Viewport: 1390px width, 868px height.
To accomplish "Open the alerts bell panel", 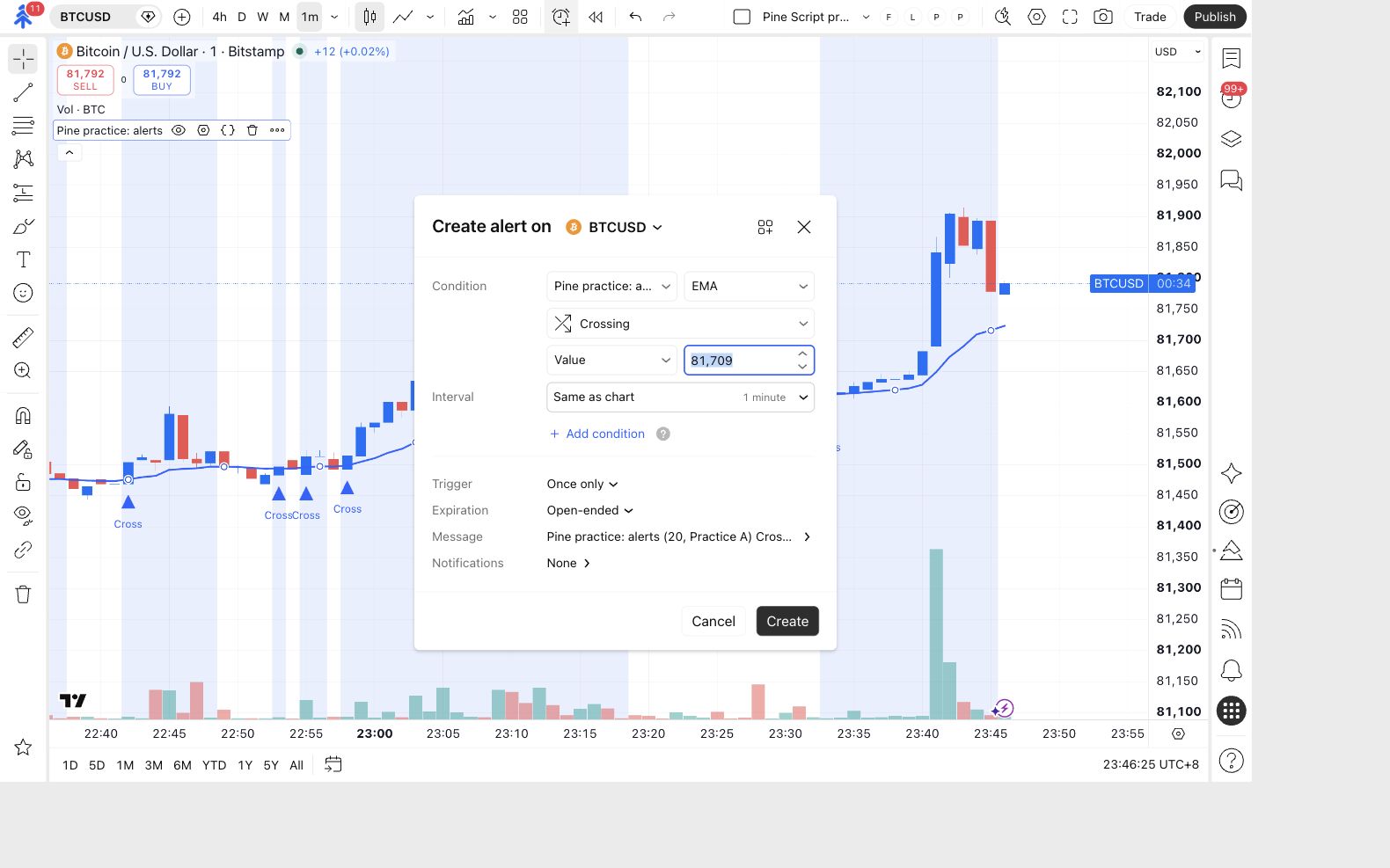I will [x=1232, y=671].
